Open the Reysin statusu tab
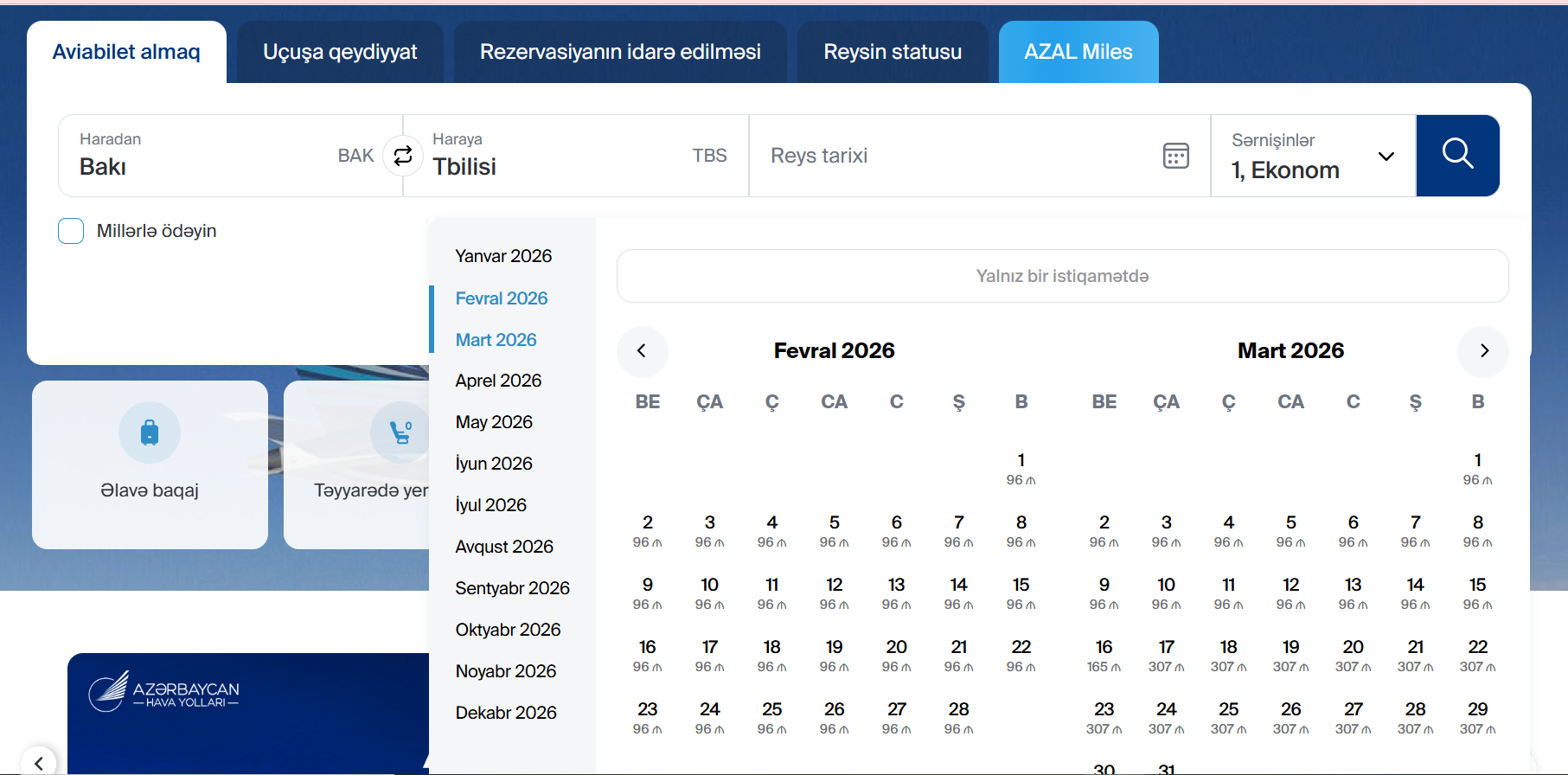The height and width of the screenshot is (775, 1568). coord(892,52)
